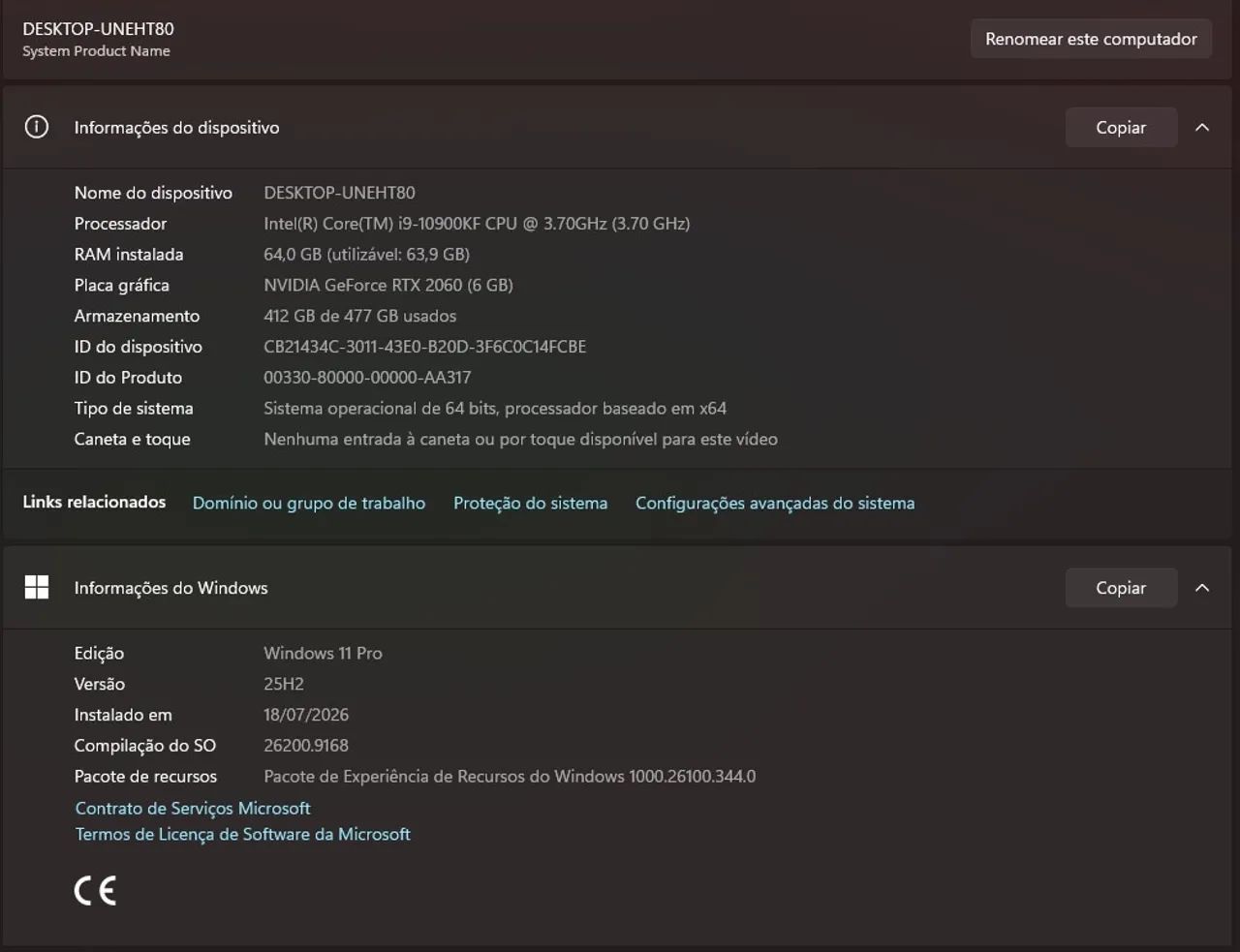Click the Tipo de sistema value text
The width and height of the screenshot is (1240, 952).
[x=495, y=408]
